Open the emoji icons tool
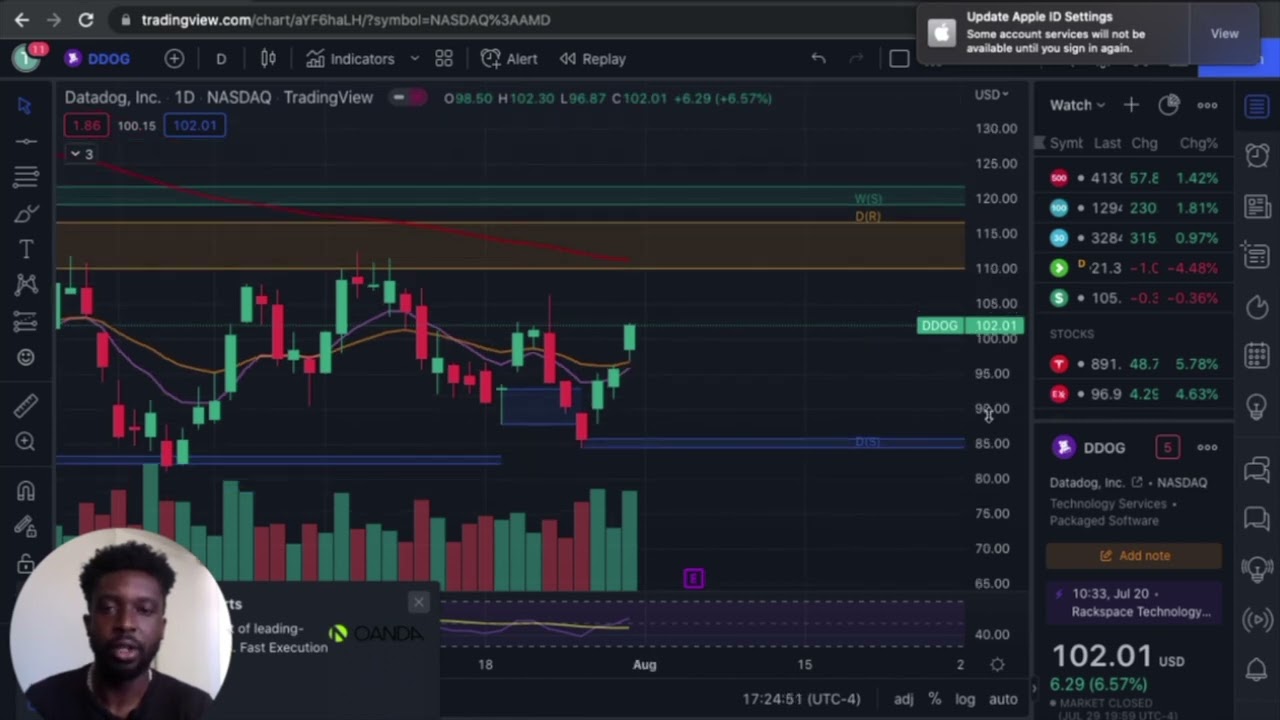 [x=25, y=357]
